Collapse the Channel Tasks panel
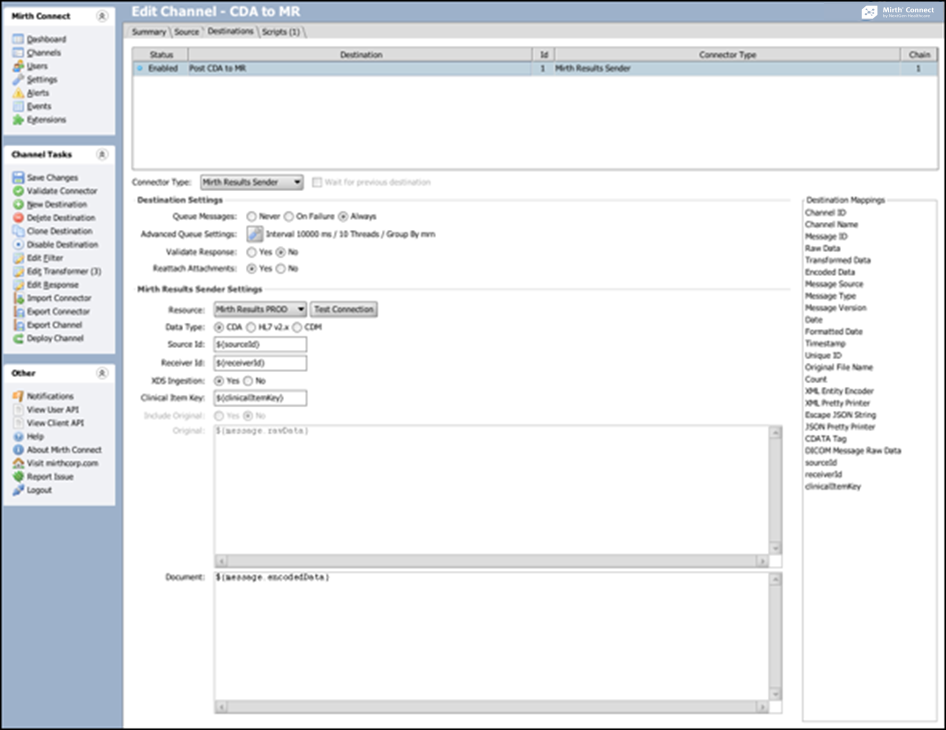 [100, 155]
